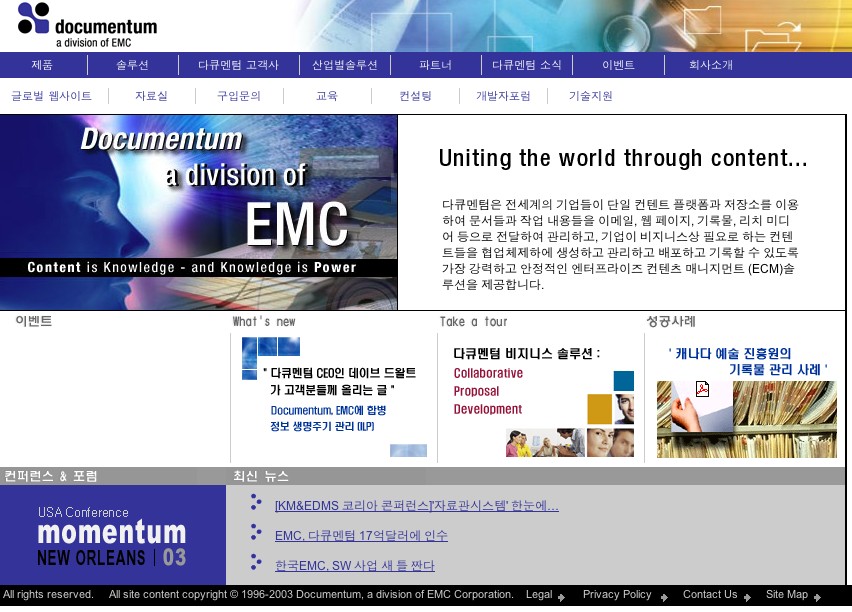
Task: Open Documentum, EMC에 합병 link
Action: 328,410
